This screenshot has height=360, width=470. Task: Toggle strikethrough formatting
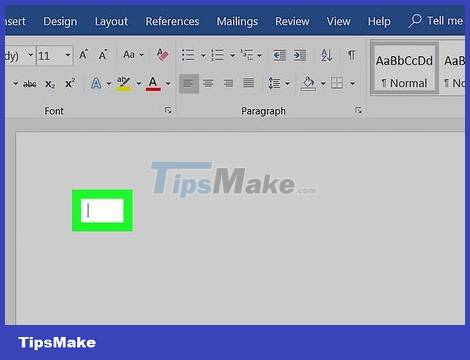(30, 84)
